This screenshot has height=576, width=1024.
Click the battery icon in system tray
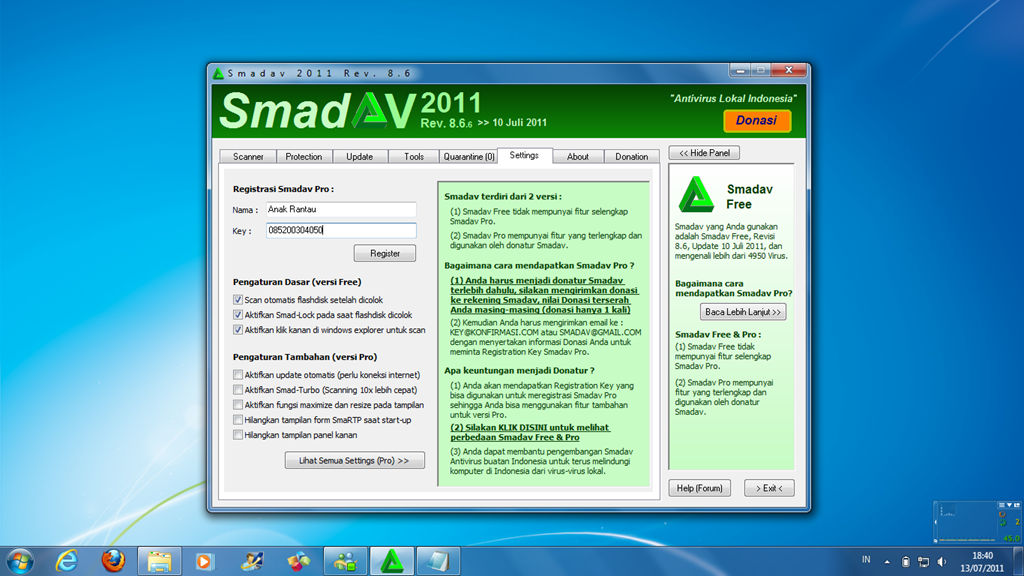click(x=906, y=562)
